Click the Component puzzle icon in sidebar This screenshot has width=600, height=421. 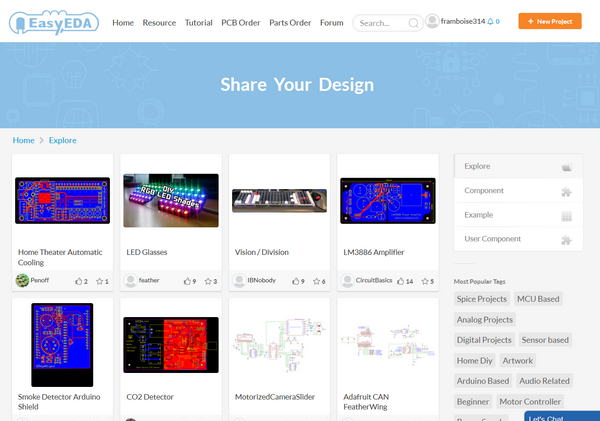[x=567, y=191]
